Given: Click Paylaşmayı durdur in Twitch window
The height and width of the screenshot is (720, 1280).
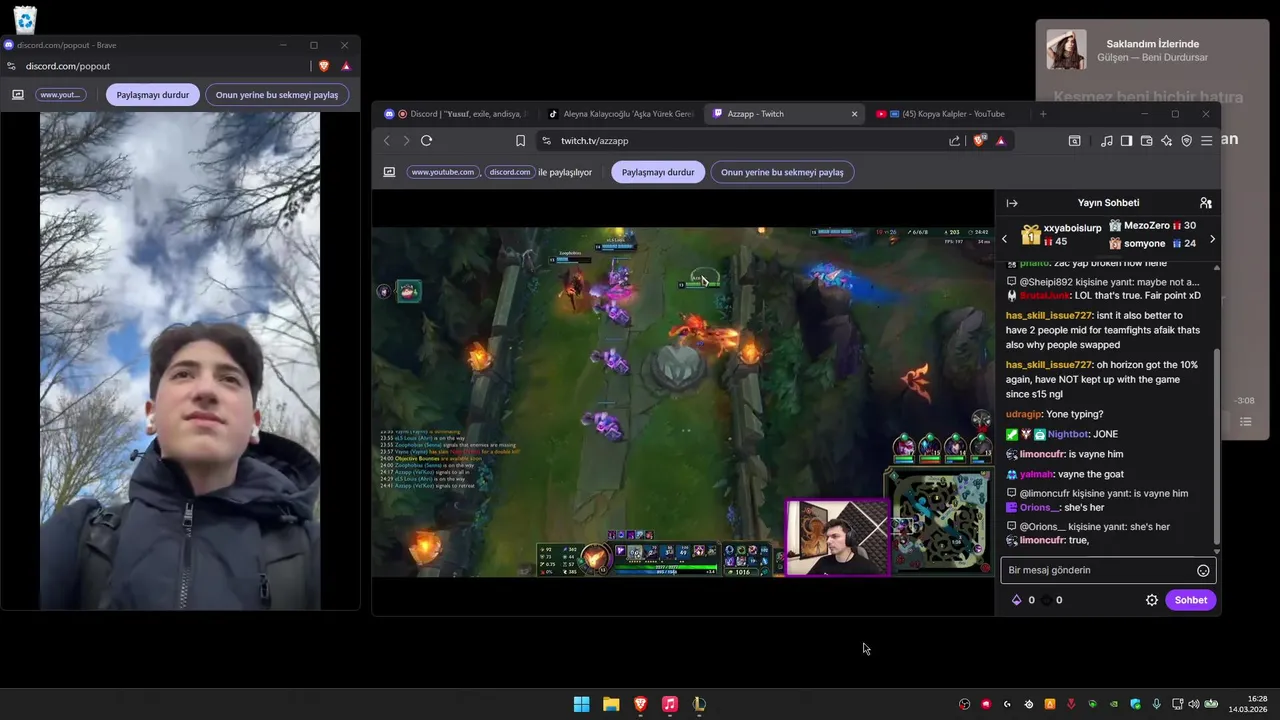Looking at the screenshot, I should click(x=658, y=172).
